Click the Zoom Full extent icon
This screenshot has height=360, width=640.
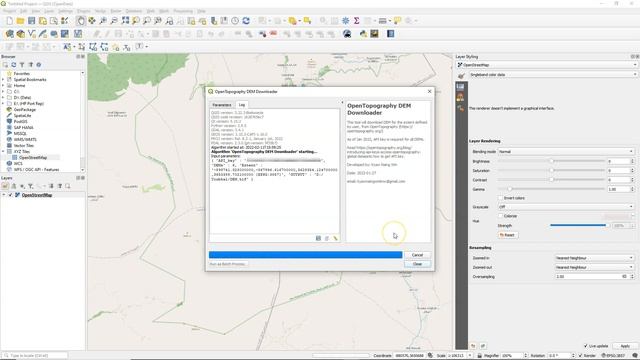pos(125,21)
